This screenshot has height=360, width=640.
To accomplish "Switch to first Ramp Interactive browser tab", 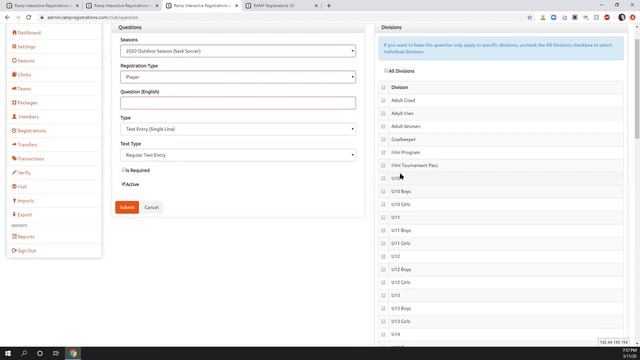I will click(42, 6).
